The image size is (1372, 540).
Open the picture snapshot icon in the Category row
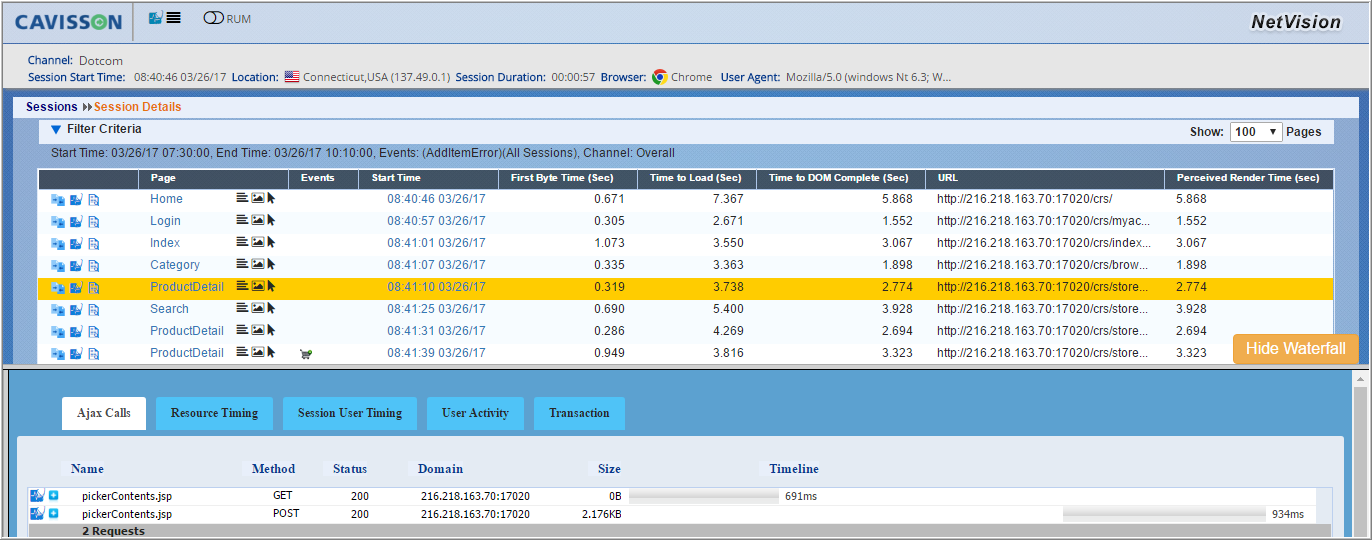click(257, 264)
